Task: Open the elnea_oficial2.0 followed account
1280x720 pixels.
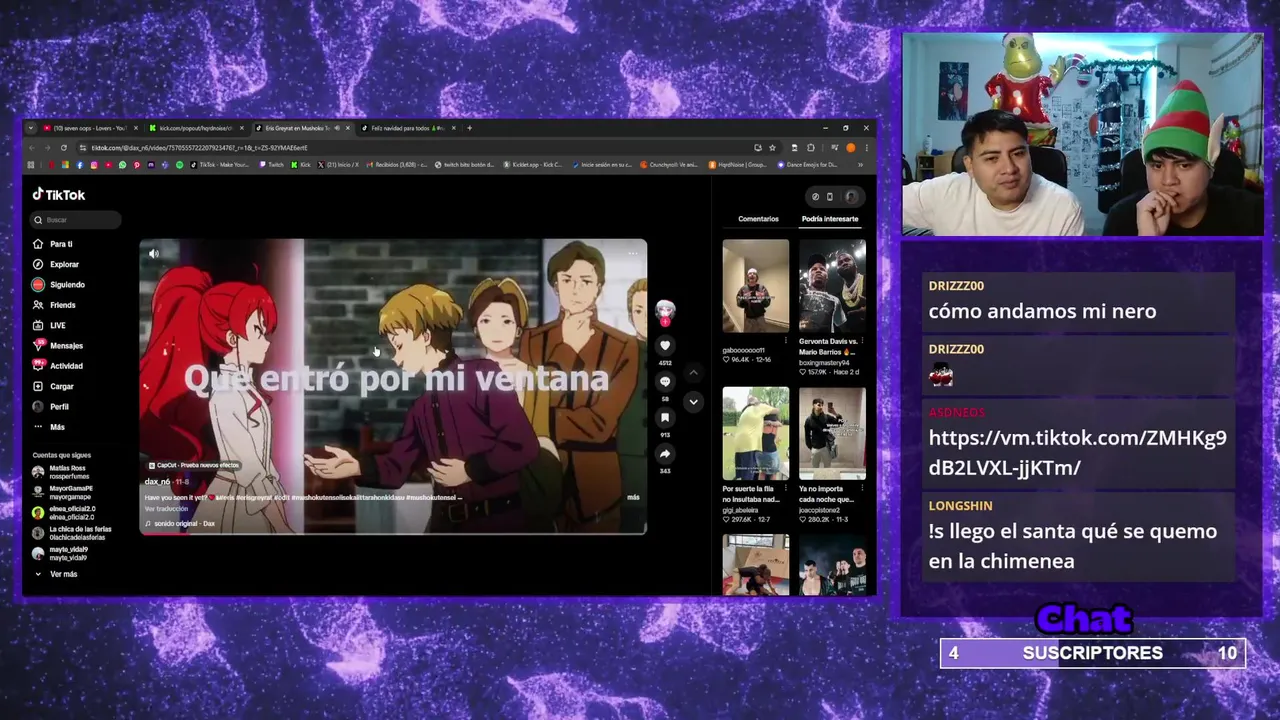Action: (x=63, y=513)
